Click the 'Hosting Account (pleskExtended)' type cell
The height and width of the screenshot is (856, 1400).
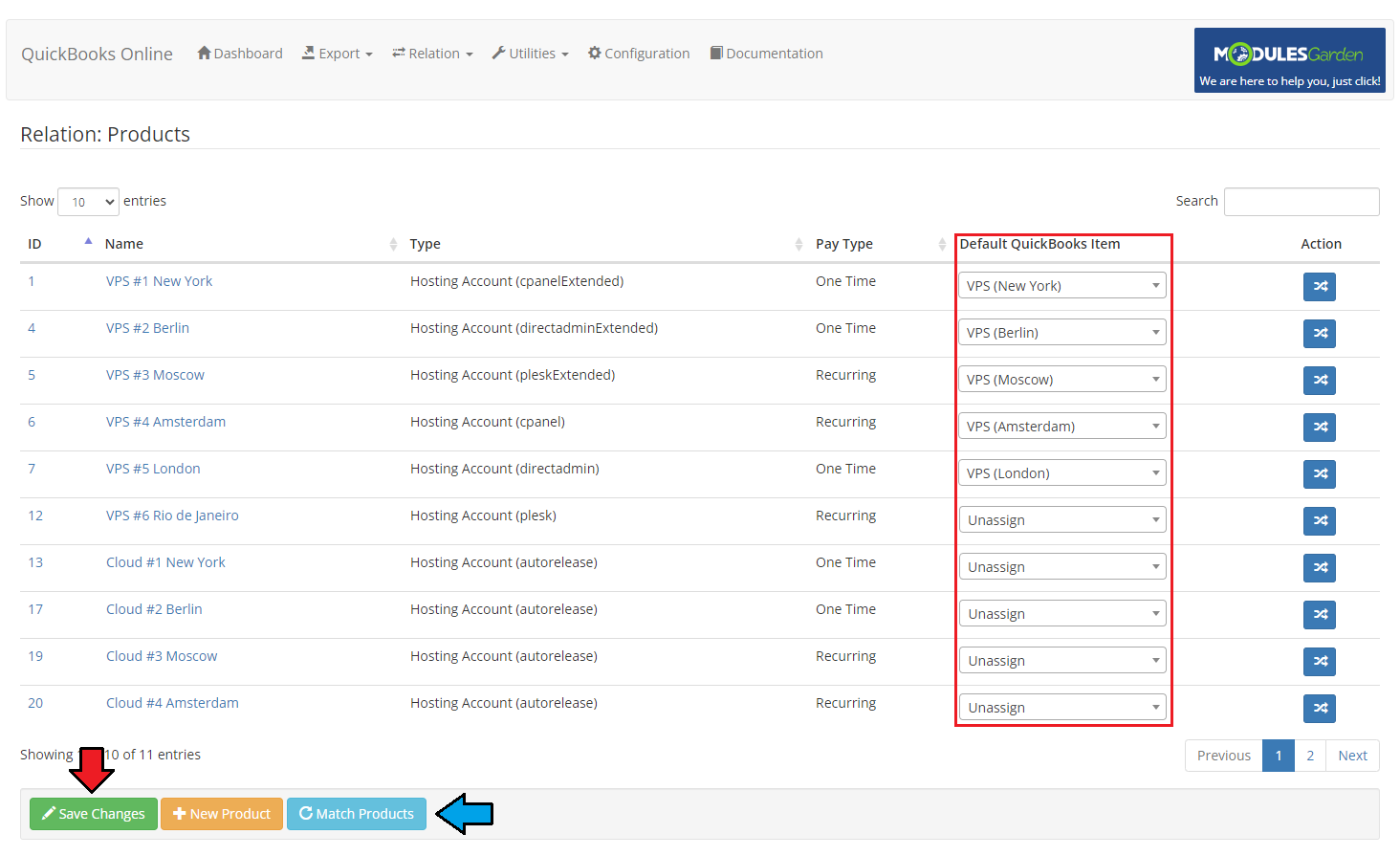[x=513, y=375]
